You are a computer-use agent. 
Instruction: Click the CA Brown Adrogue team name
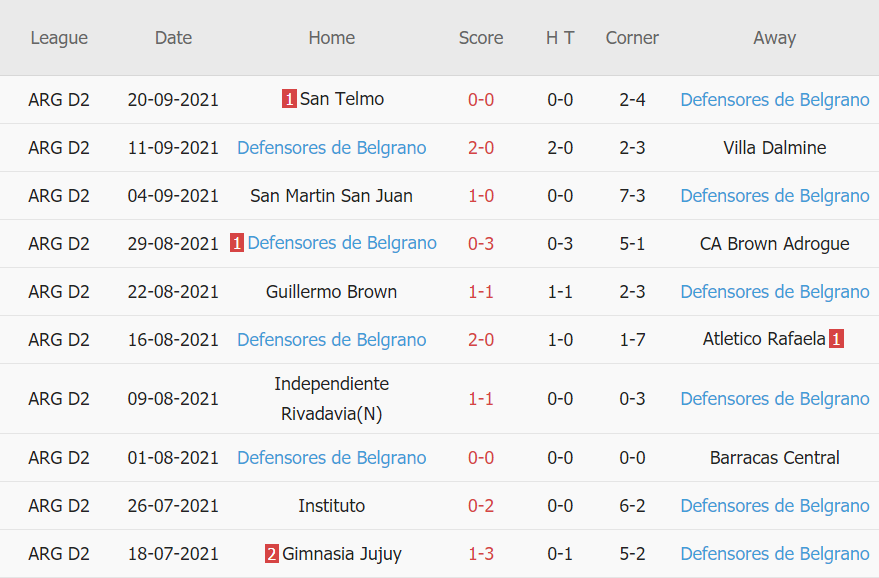coord(774,244)
